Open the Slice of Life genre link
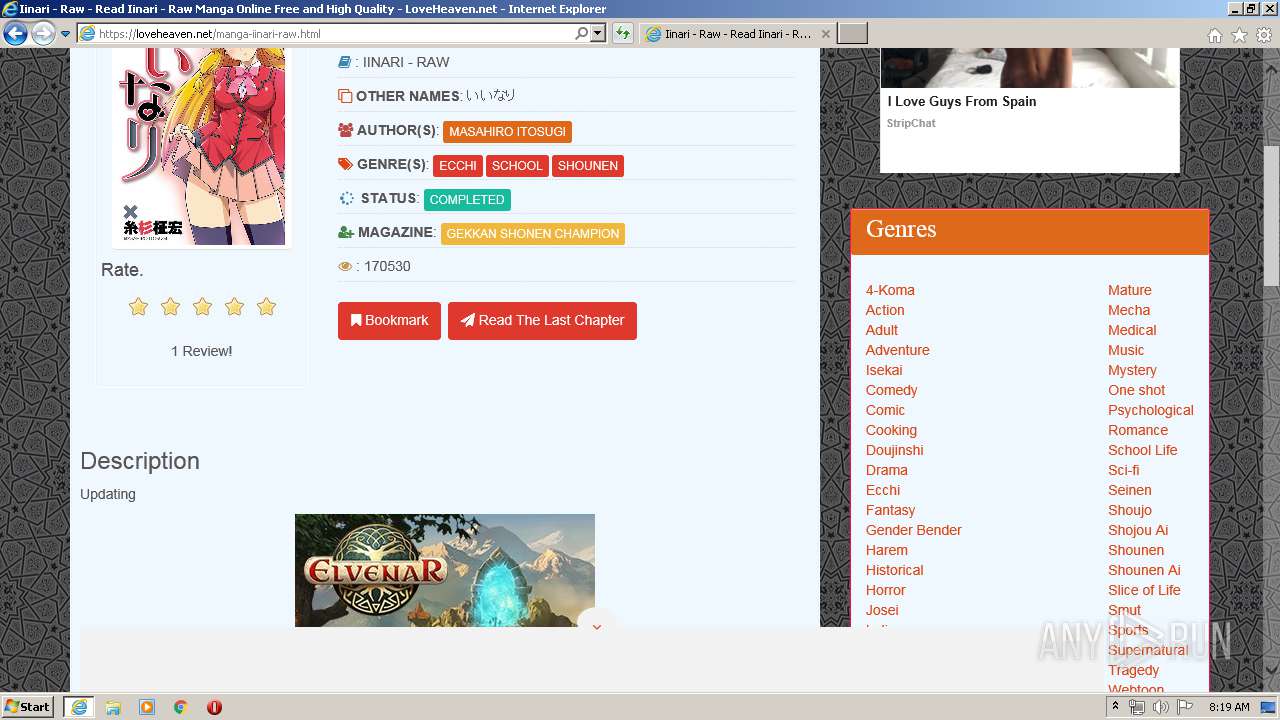Viewport: 1280px width, 720px height. (1144, 591)
